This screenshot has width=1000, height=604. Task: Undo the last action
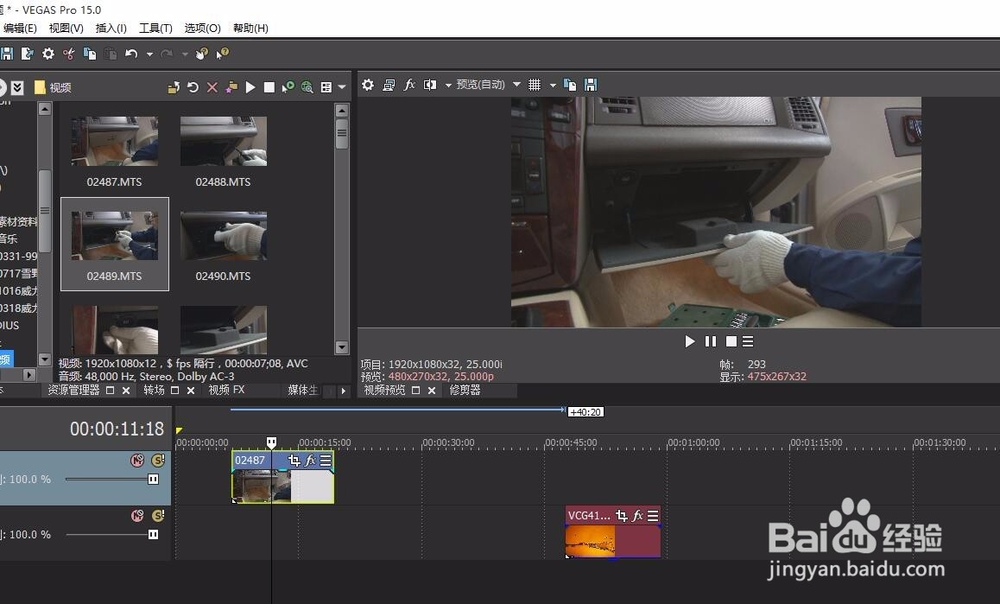tap(131, 54)
